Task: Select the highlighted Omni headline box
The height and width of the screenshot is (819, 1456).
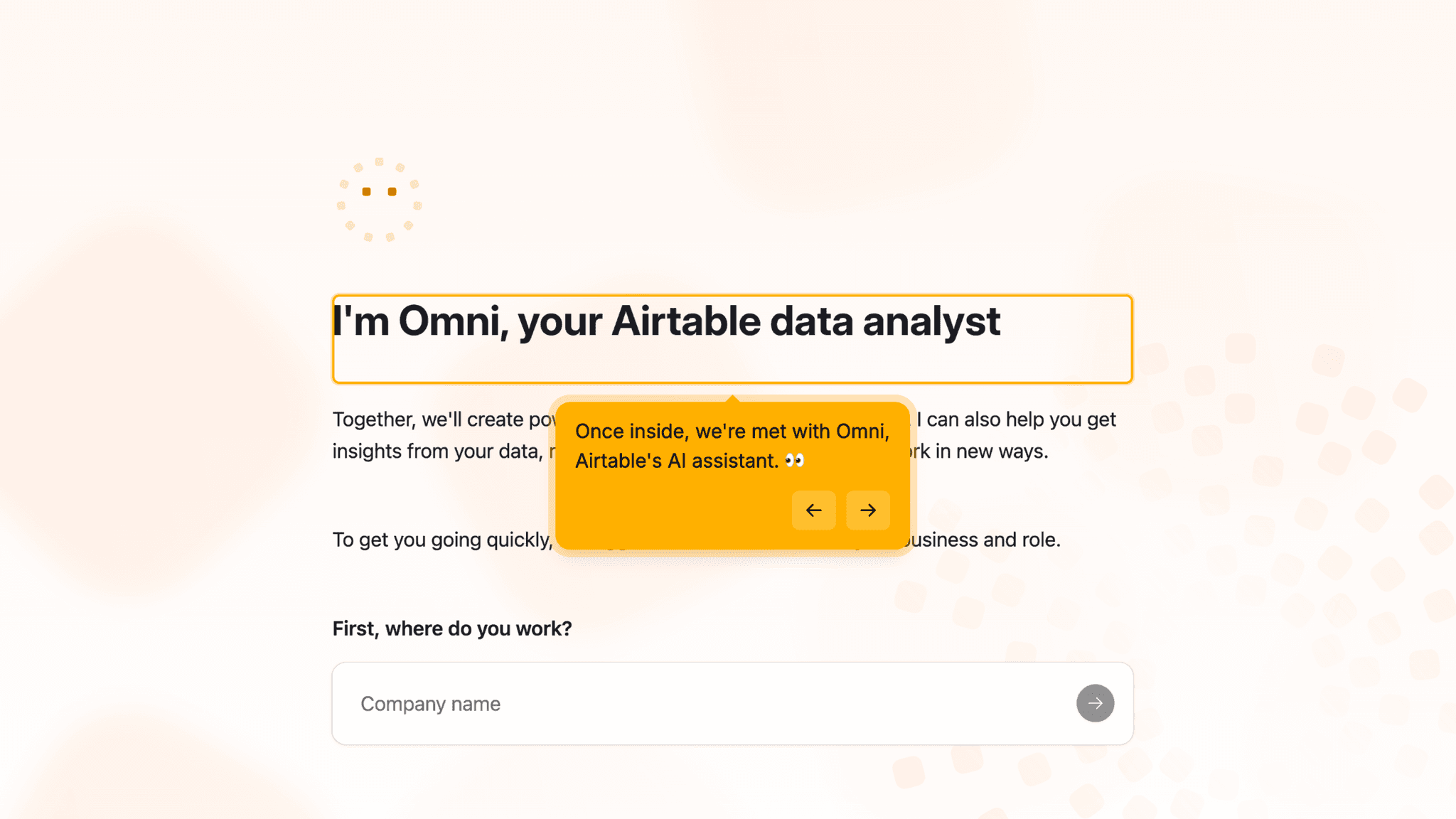Action: 732,339
